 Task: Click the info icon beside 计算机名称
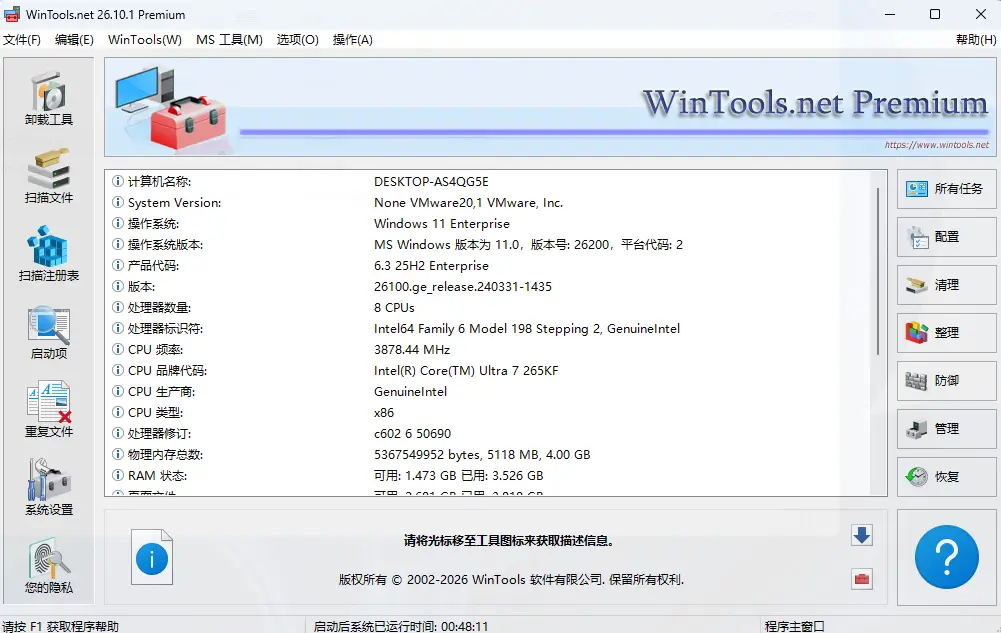tap(117, 181)
